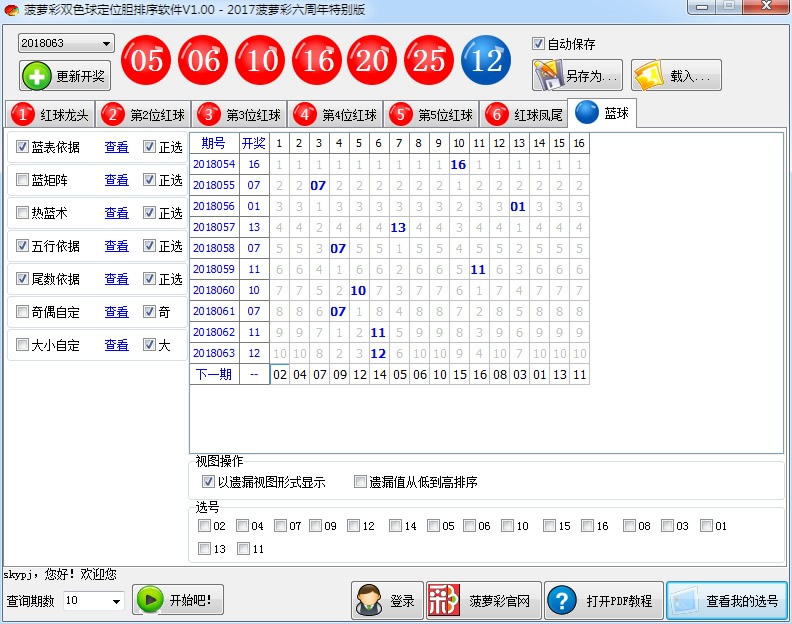
Task: Check the 遗漏值从低到高排序 option
Action: click(x=361, y=482)
